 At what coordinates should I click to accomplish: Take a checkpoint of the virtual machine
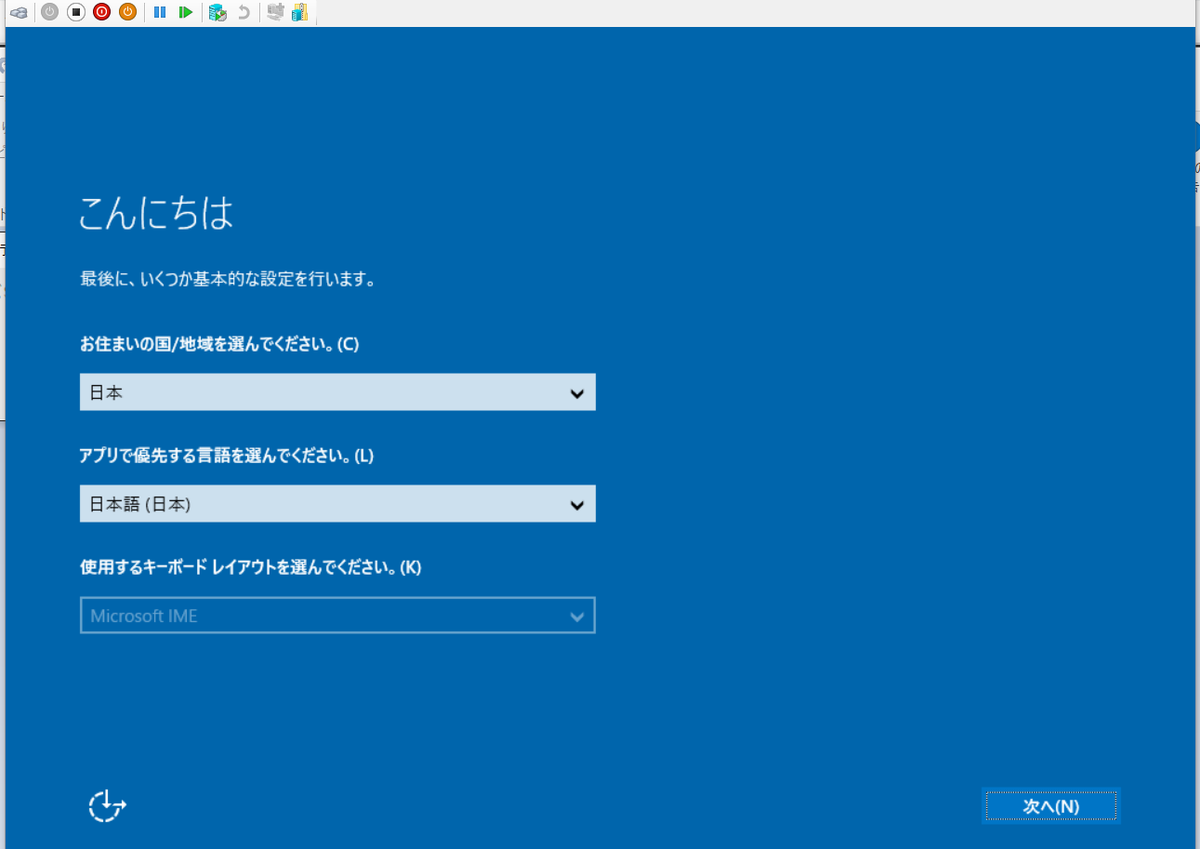[x=214, y=12]
